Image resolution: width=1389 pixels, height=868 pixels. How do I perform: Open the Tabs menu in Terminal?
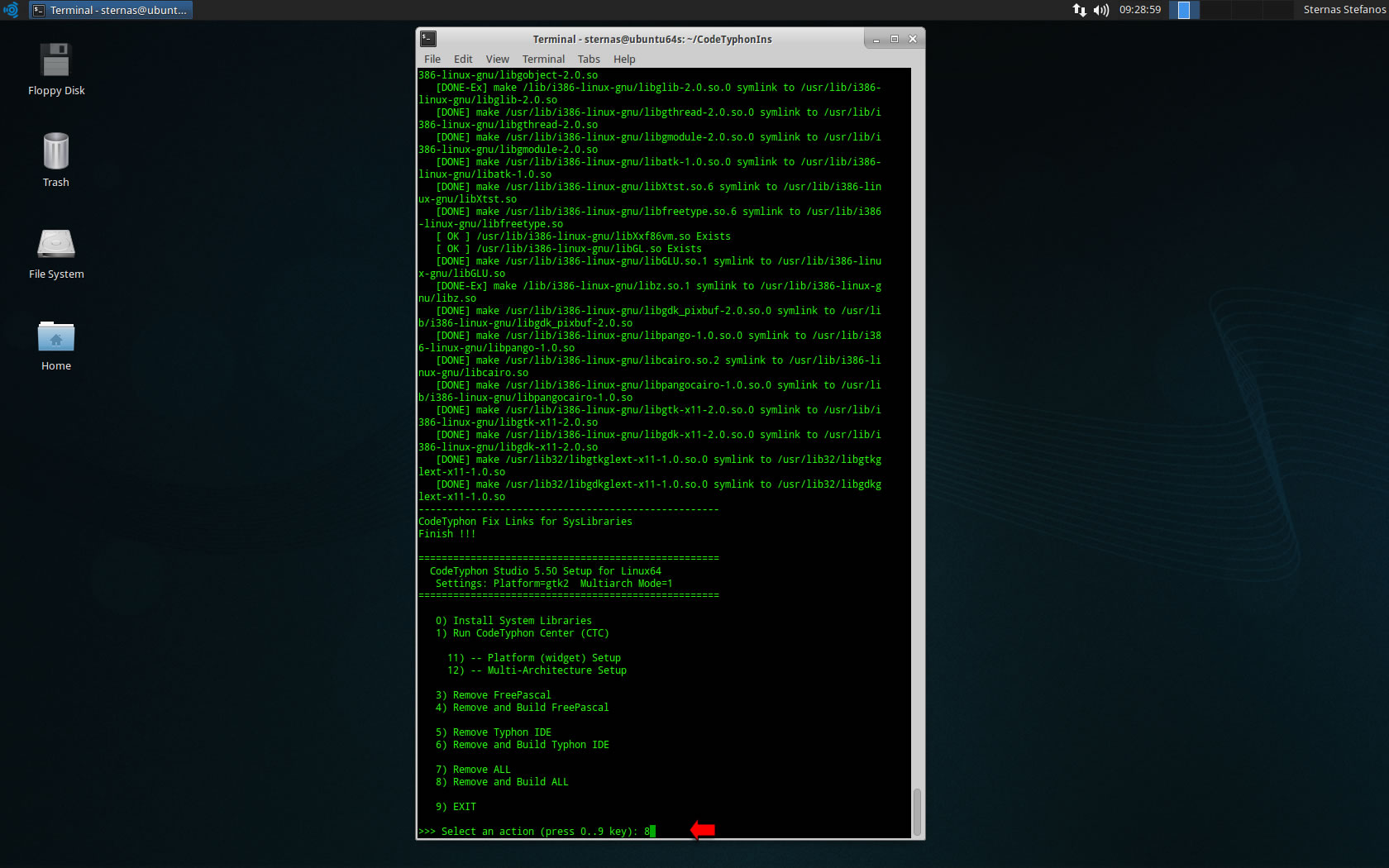[589, 60]
